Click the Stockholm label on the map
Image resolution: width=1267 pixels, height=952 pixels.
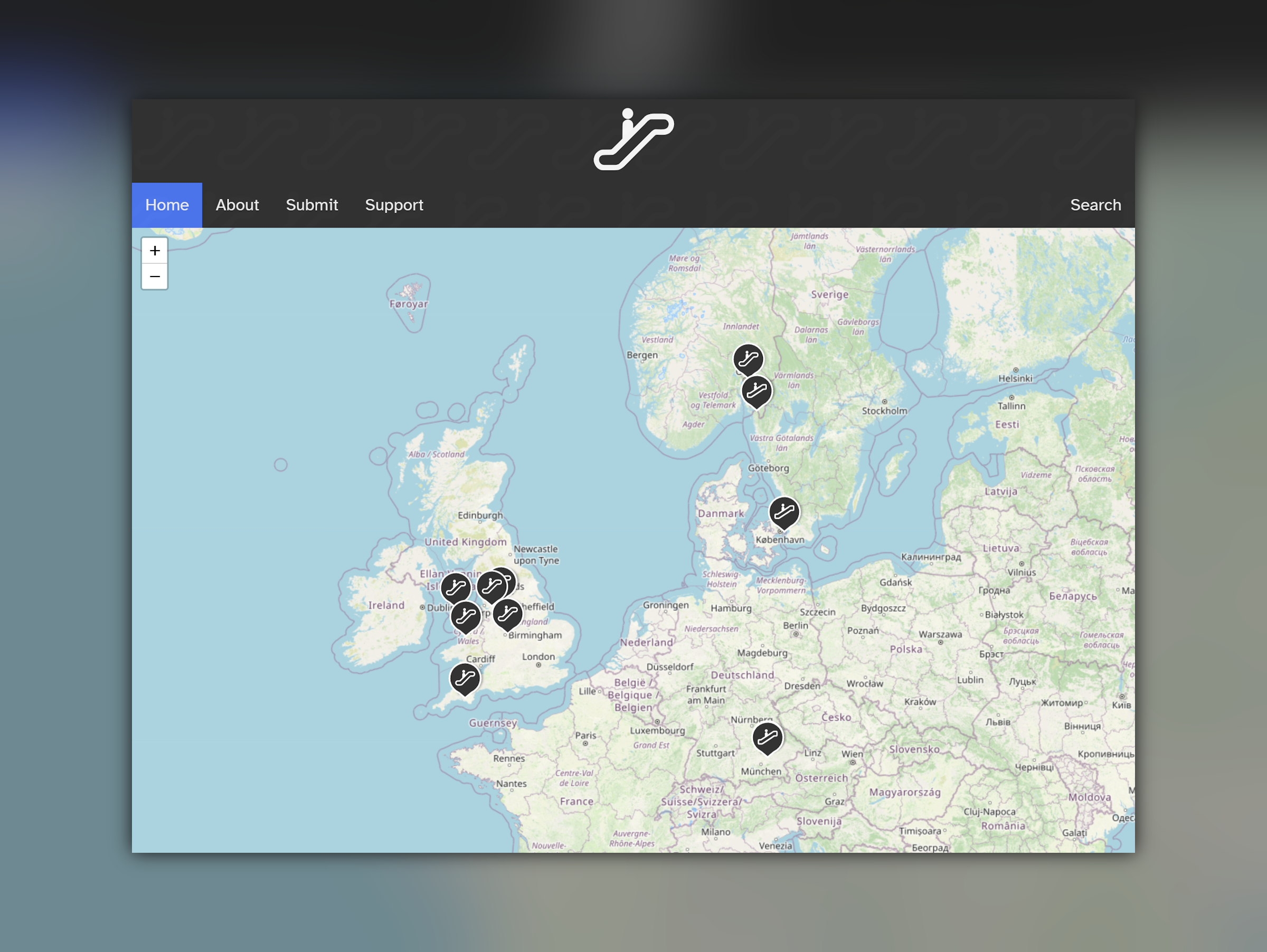point(884,411)
